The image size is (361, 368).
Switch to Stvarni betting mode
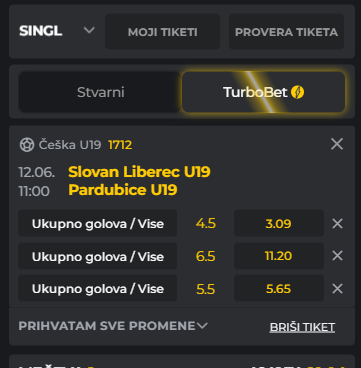pyautogui.click(x=100, y=92)
